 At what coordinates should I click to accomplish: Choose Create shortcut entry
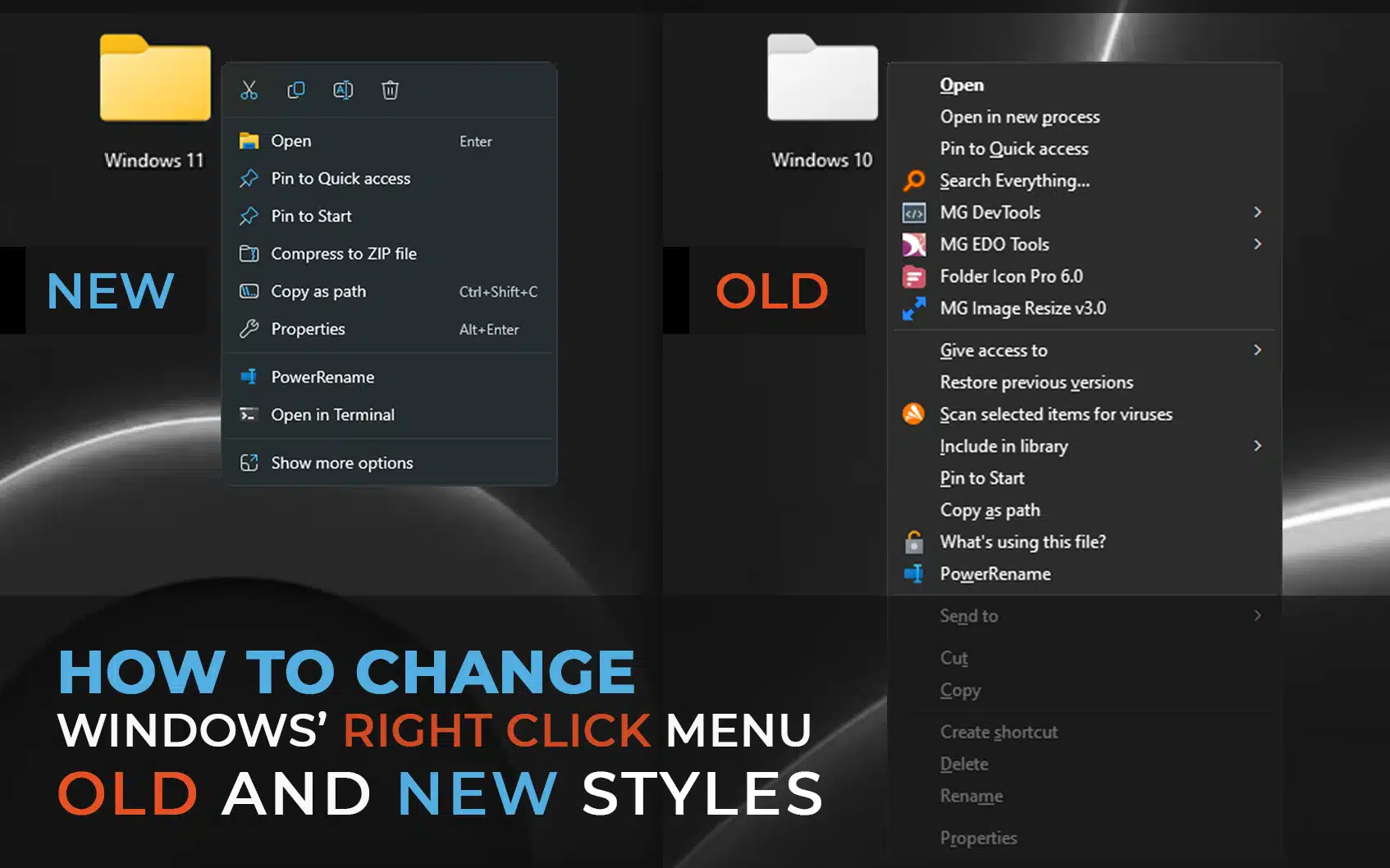pos(1085,732)
